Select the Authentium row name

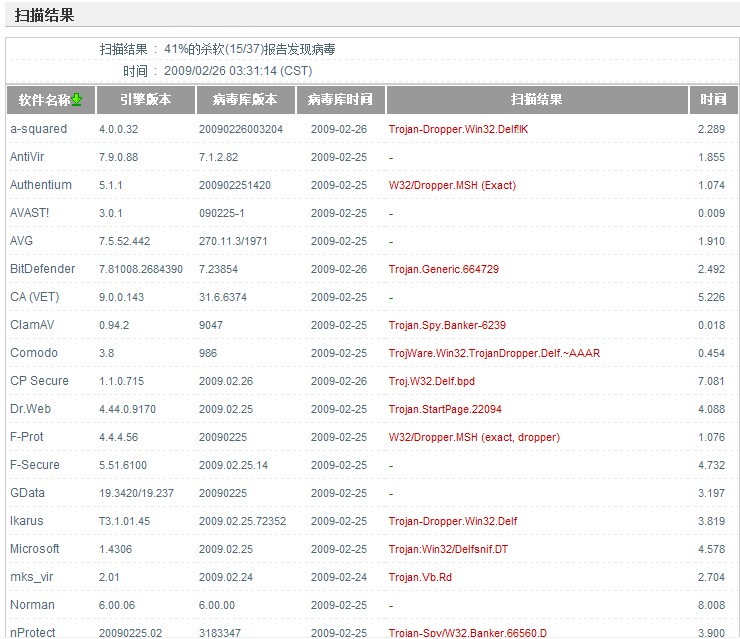pos(41,185)
